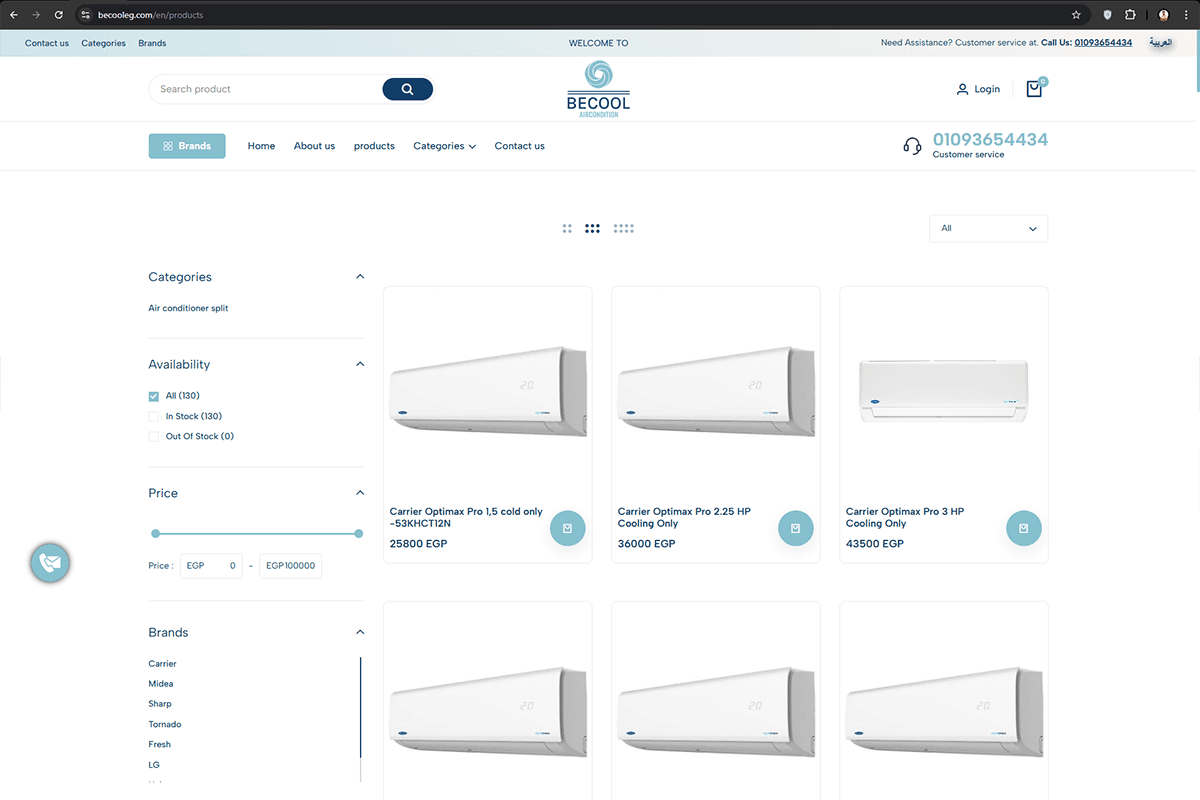Add Carrier Optimax Pro 3 HP to cart
The width and height of the screenshot is (1200, 800).
coord(1023,528)
